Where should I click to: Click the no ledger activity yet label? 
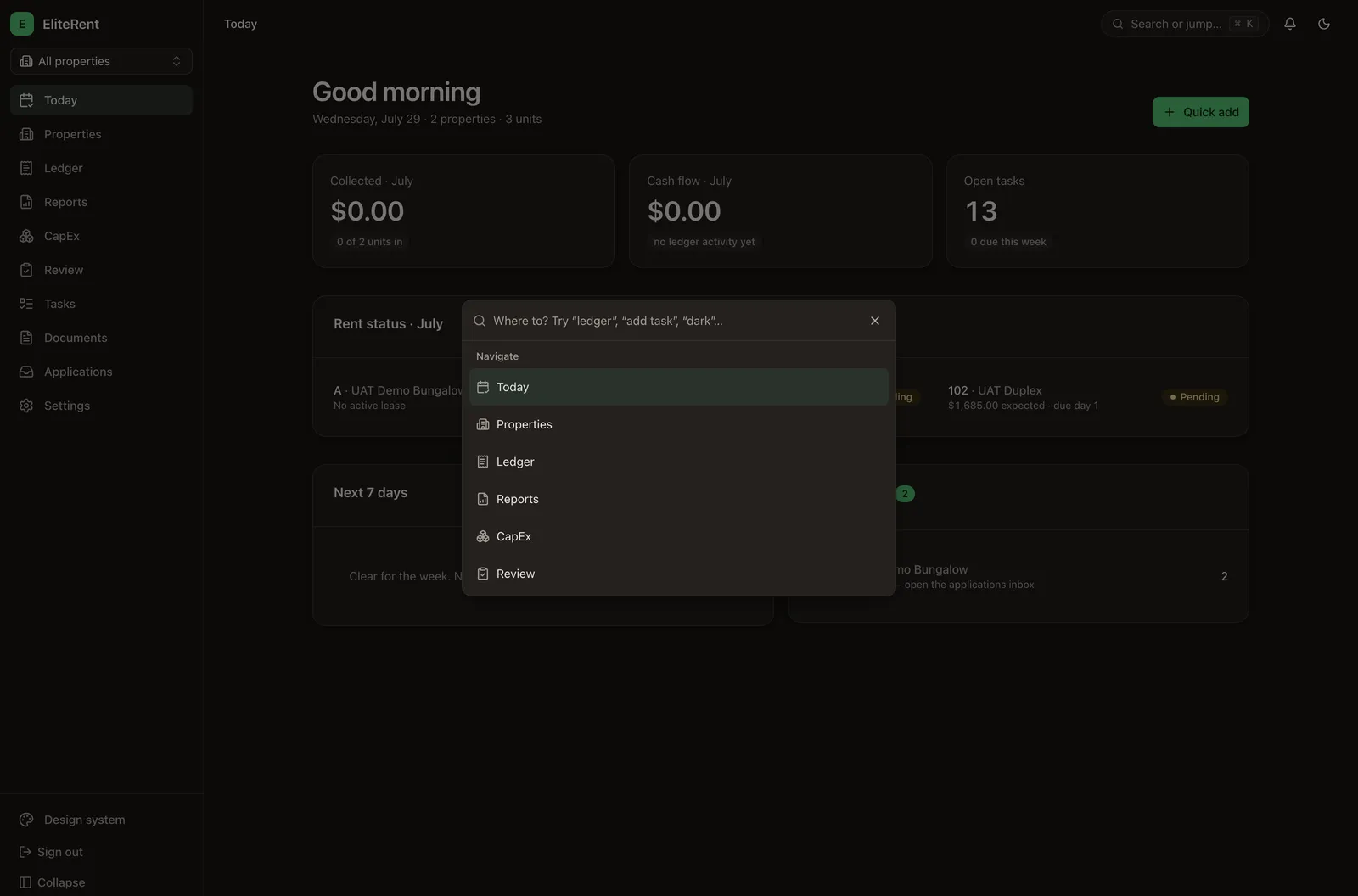pyautogui.click(x=704, y=242)
